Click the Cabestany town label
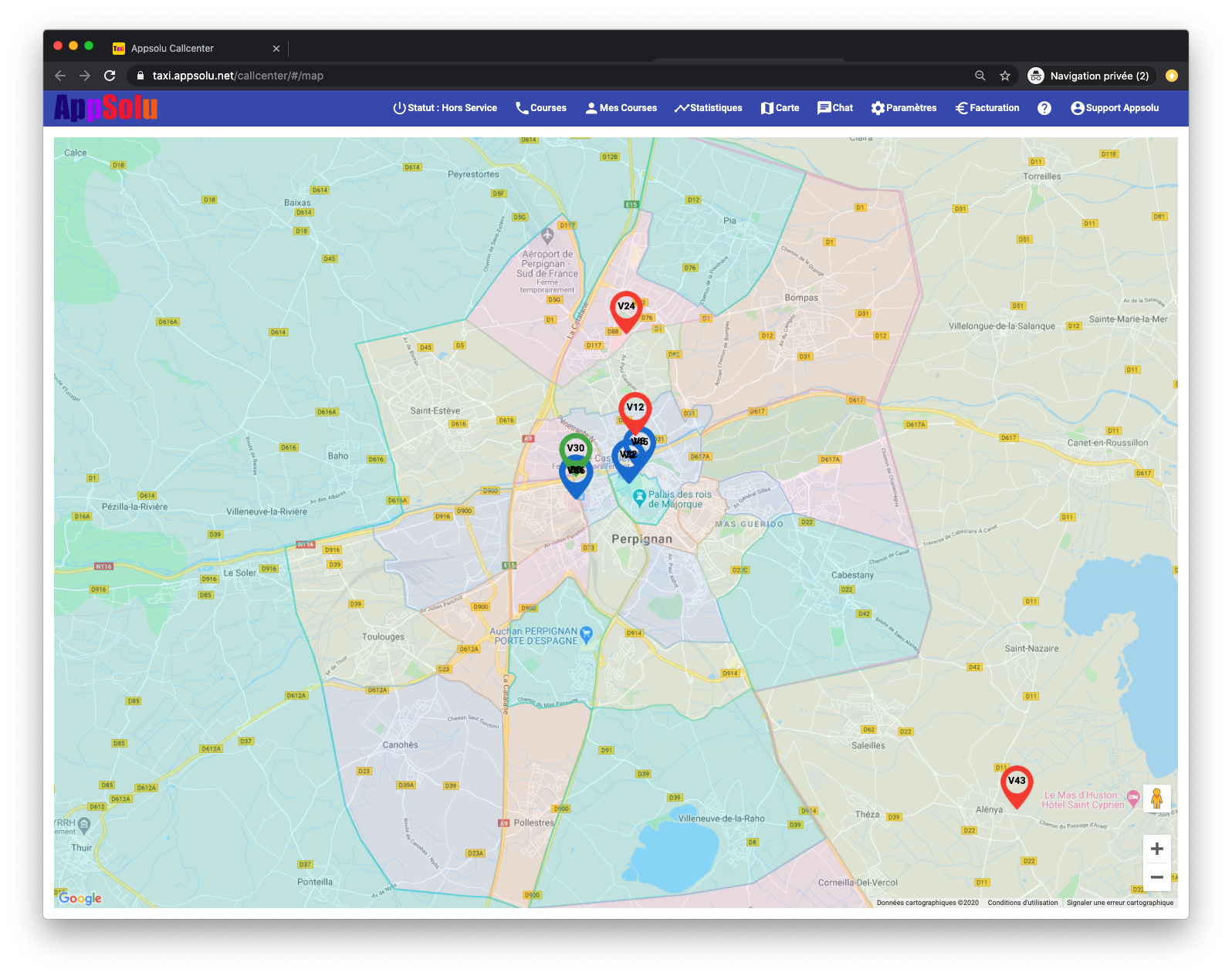 click(x=852, y=576)
